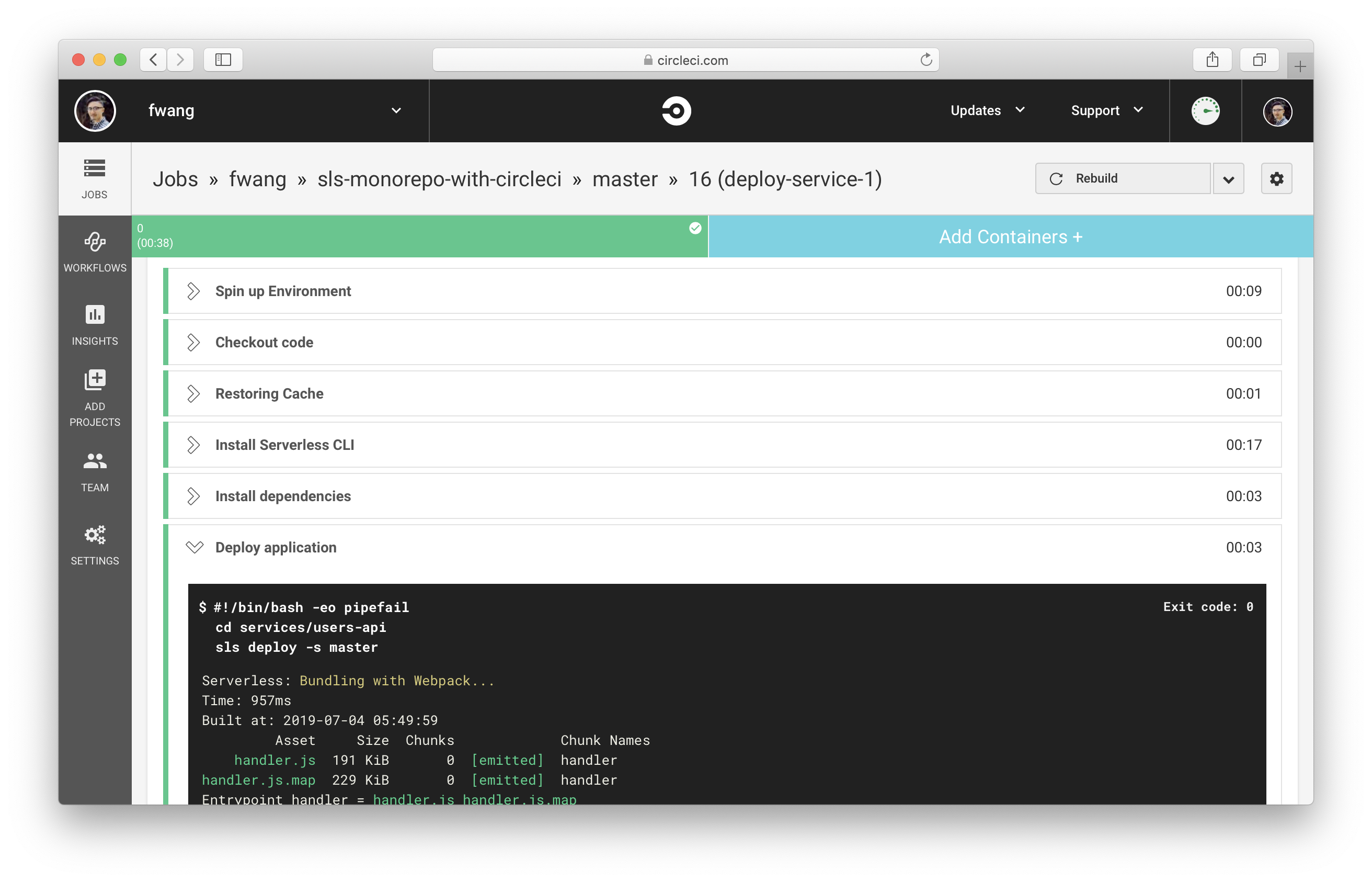The width and height of the screenshot is (1372, 882).
Task: Click 16 (deploy-service-1) breadcrumb
Action: [785, 179]
